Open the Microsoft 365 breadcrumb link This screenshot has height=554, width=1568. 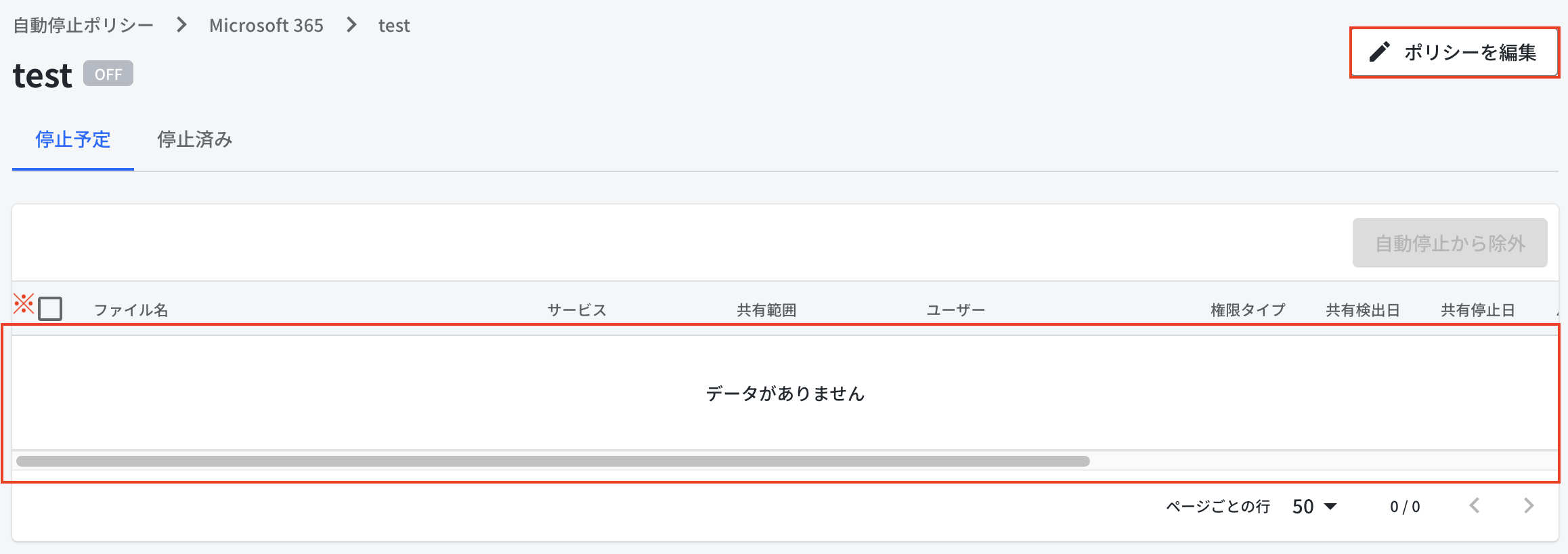[266, 25]
